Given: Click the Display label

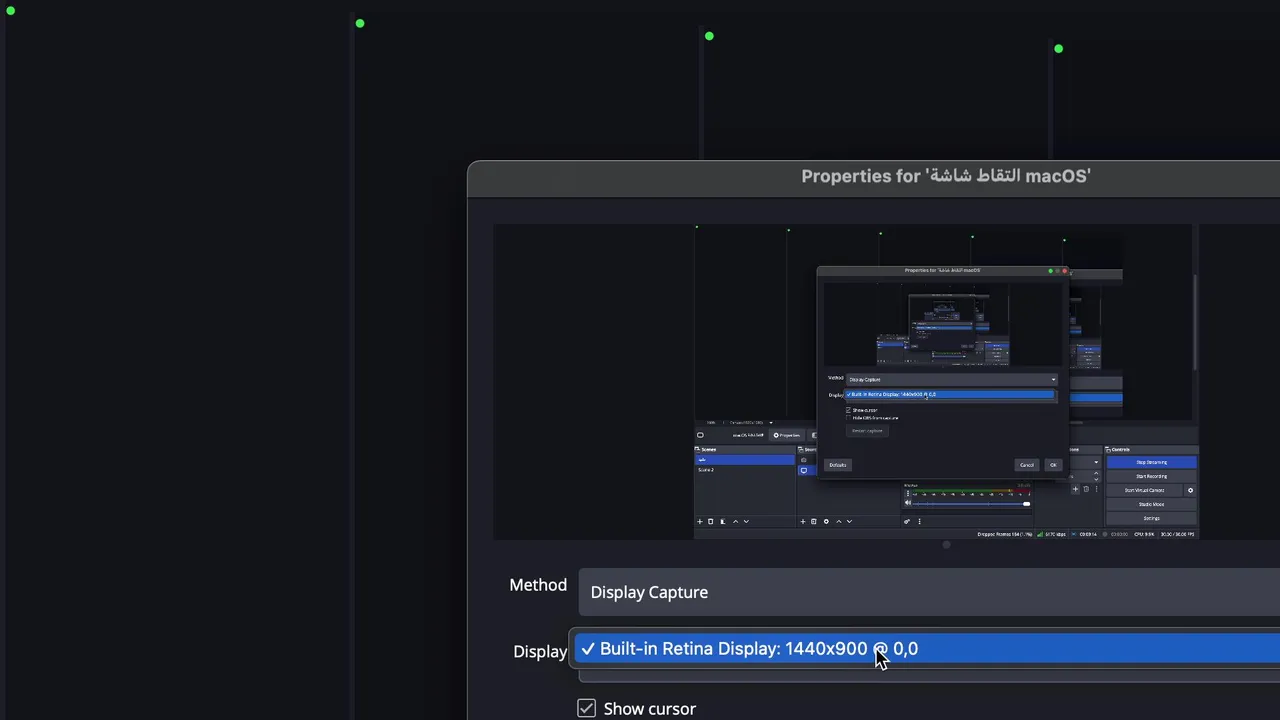Looking at the screenshot, I should 540,651.
